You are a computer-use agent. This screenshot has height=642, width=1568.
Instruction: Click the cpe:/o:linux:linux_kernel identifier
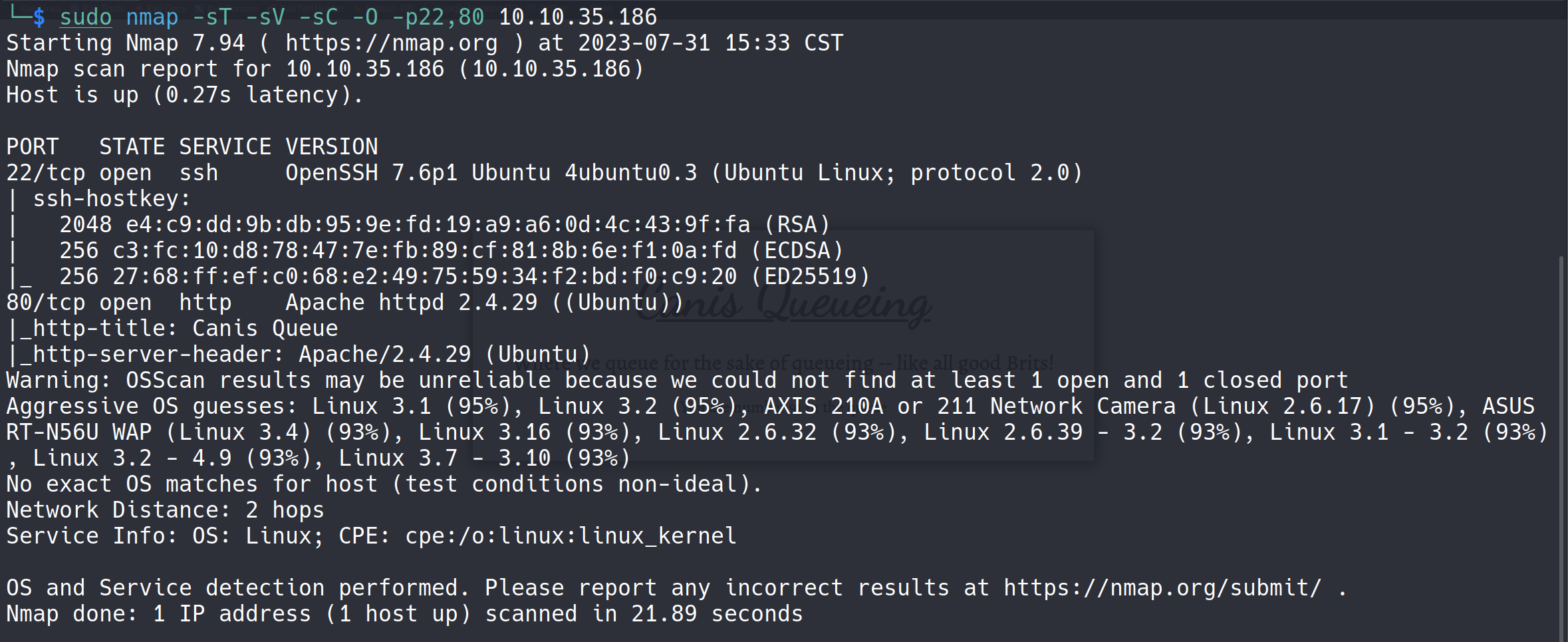coord(571,536)
